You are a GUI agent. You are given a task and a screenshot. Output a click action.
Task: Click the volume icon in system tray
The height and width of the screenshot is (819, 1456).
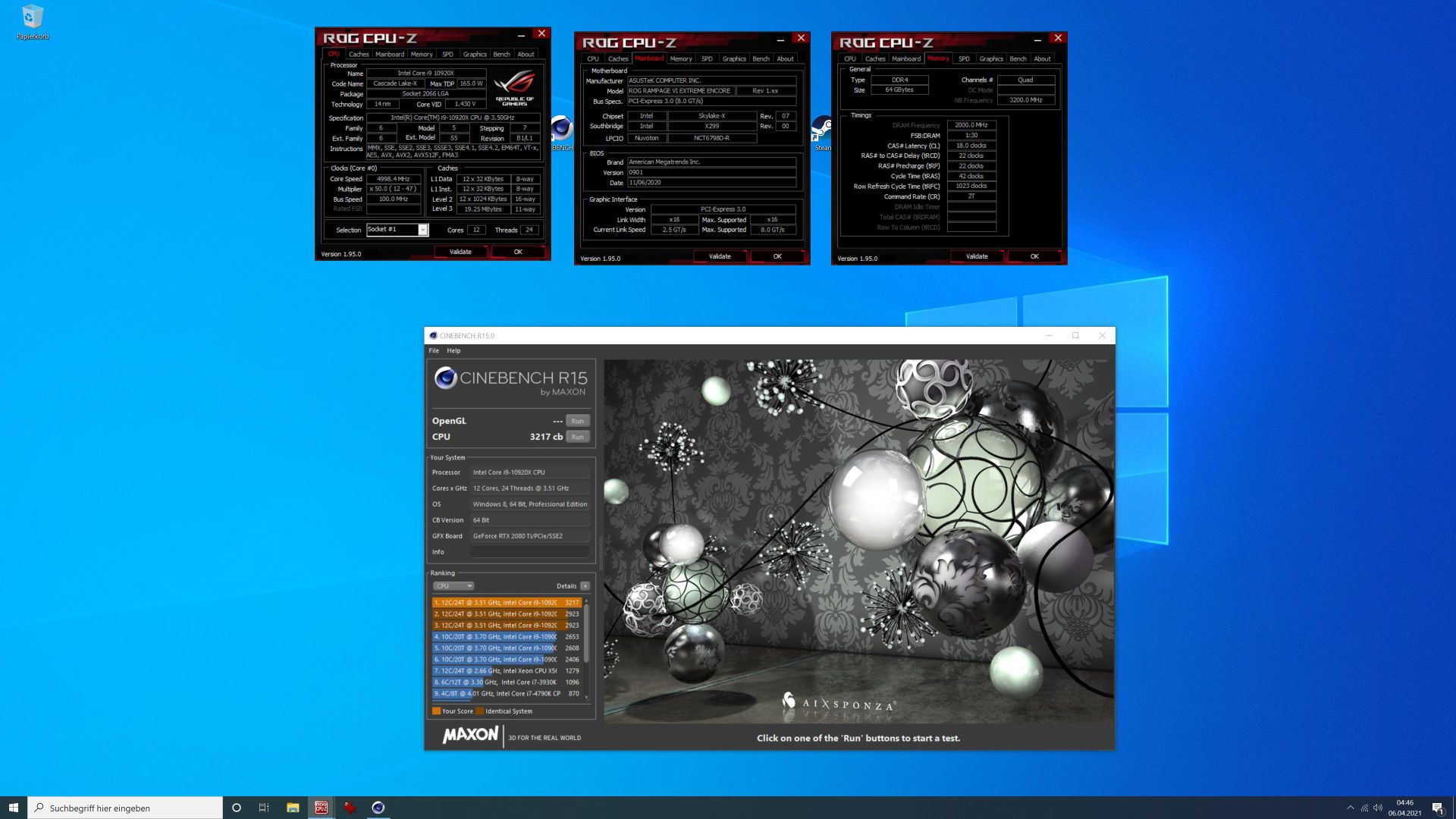(x=1378, y=808)
